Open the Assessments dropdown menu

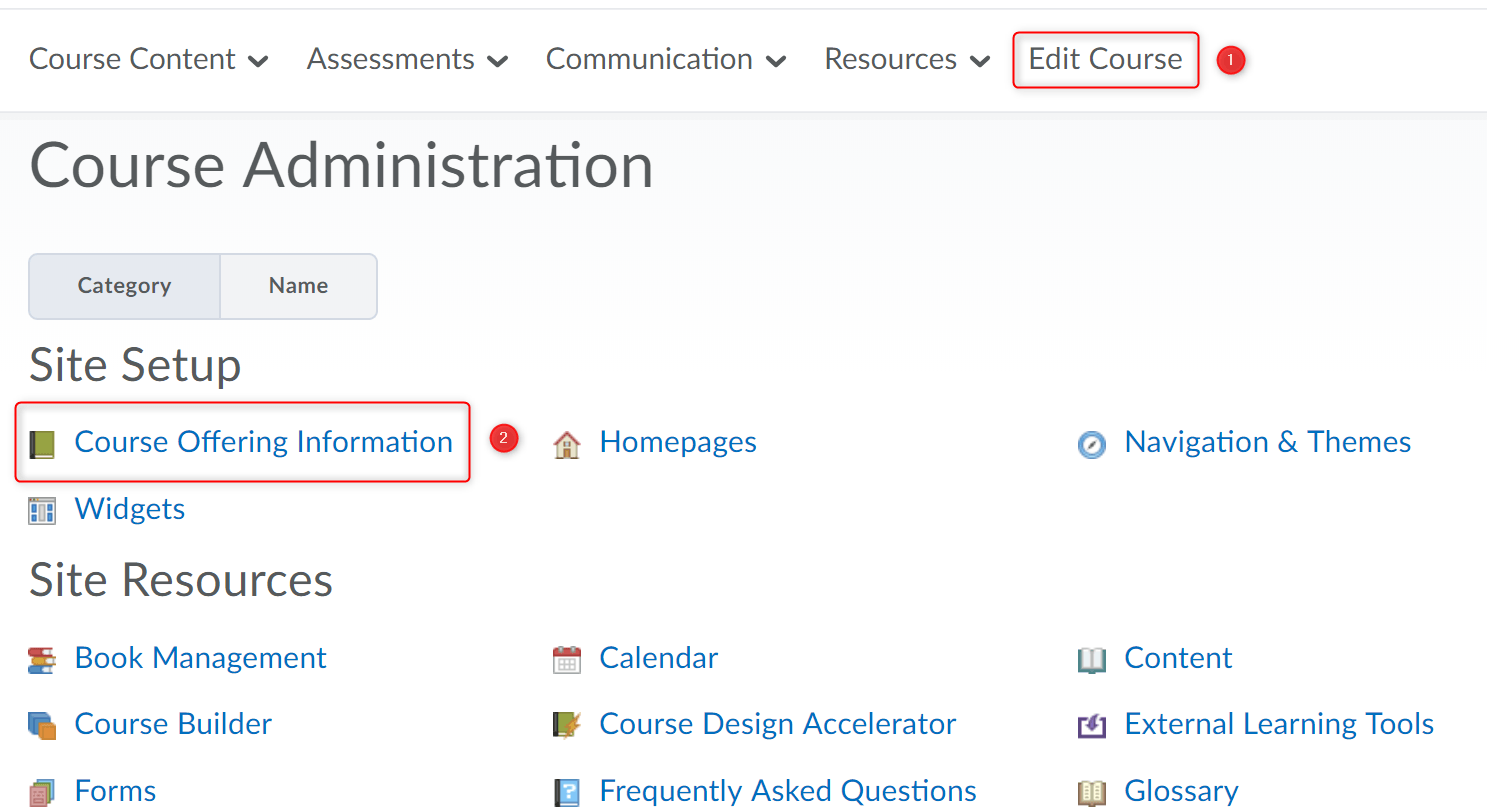(x=407, y=60)
